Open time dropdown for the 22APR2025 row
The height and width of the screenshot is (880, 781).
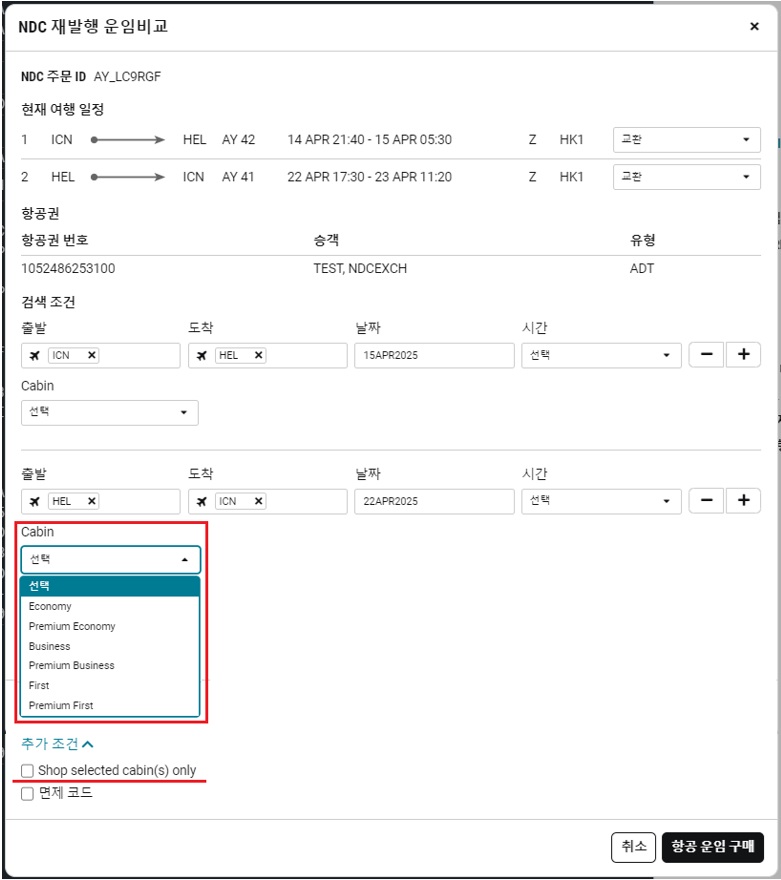[601, 501]
